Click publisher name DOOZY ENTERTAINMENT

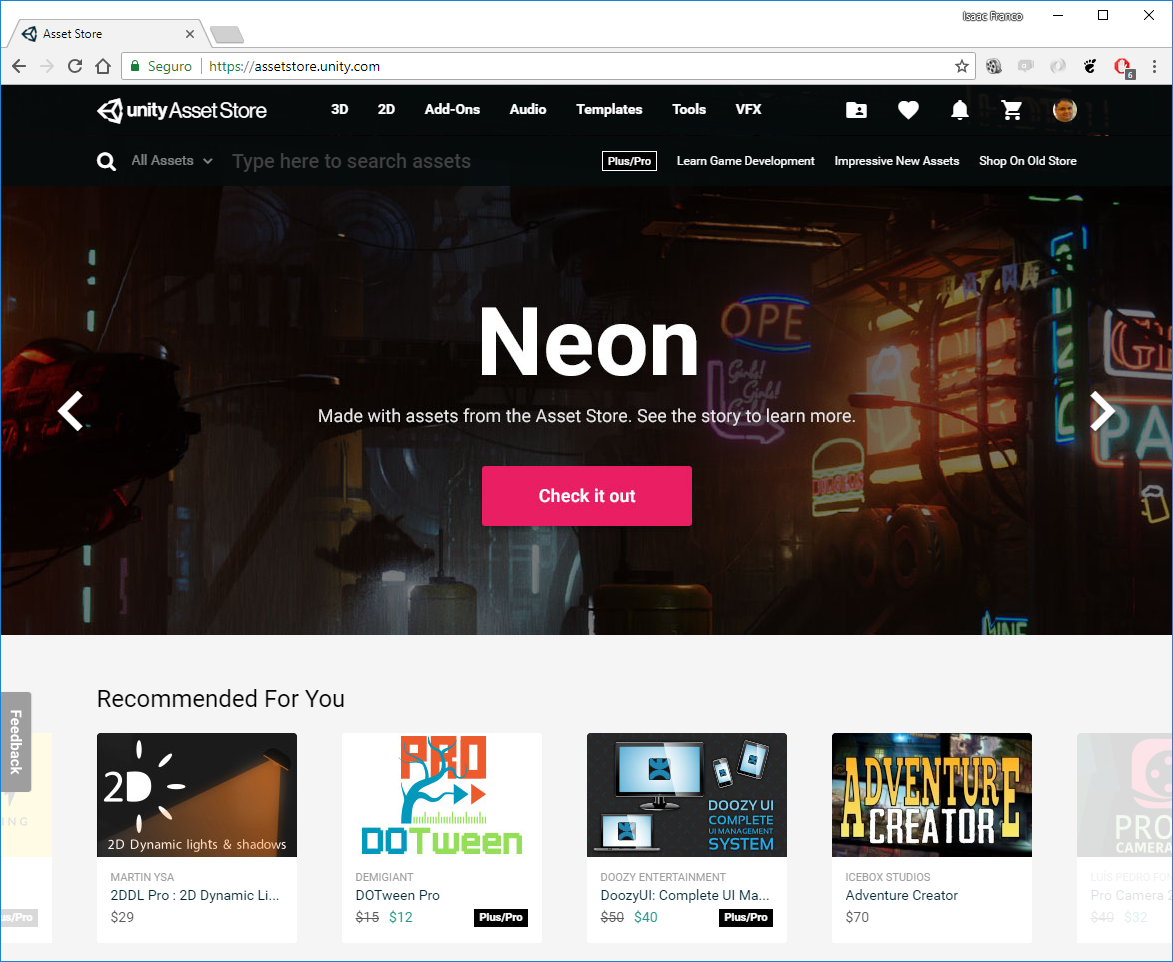point(663,877)
